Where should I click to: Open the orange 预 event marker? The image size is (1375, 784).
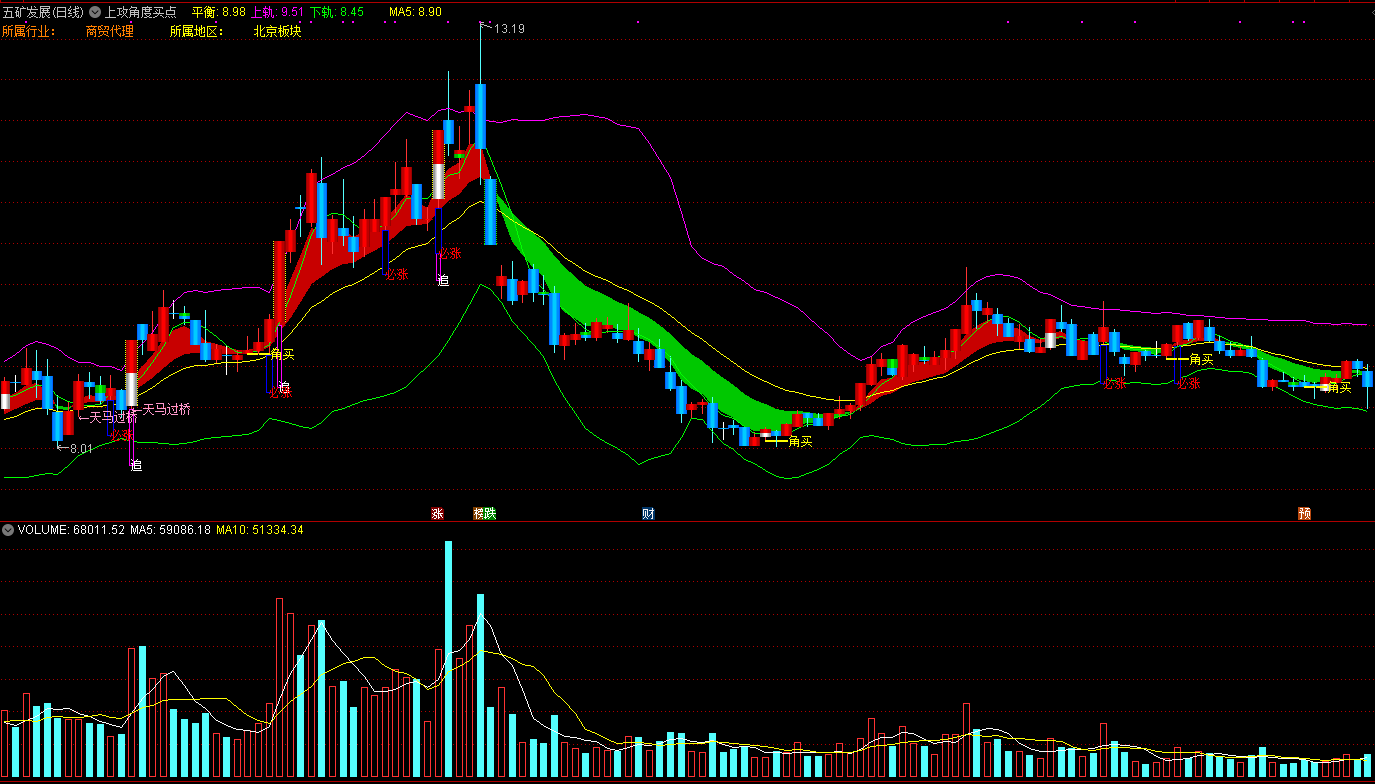tap(1304, 514)
